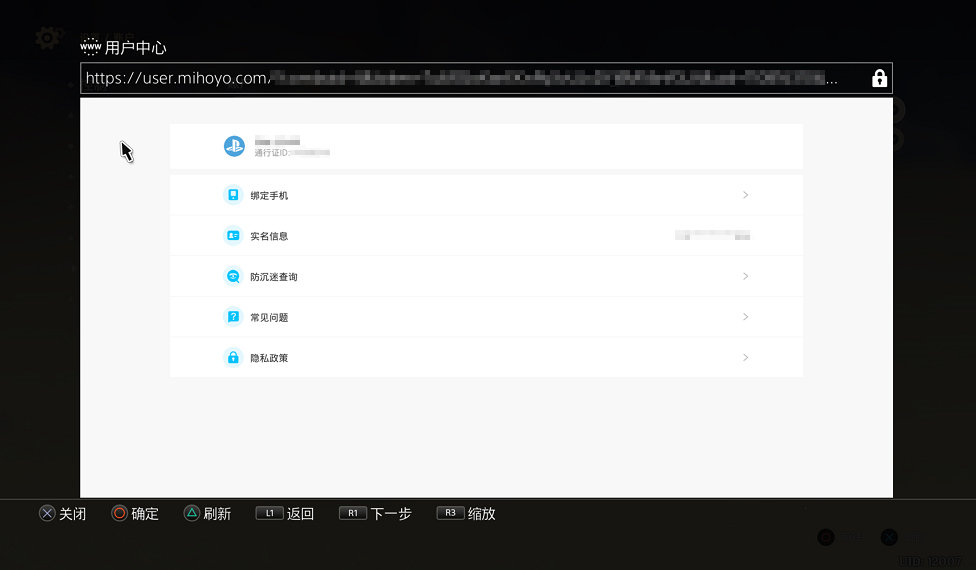The image size is (976, 570).
Task: Click the www globe icon beside 用户中心
Action: click(x=90, y=47)
